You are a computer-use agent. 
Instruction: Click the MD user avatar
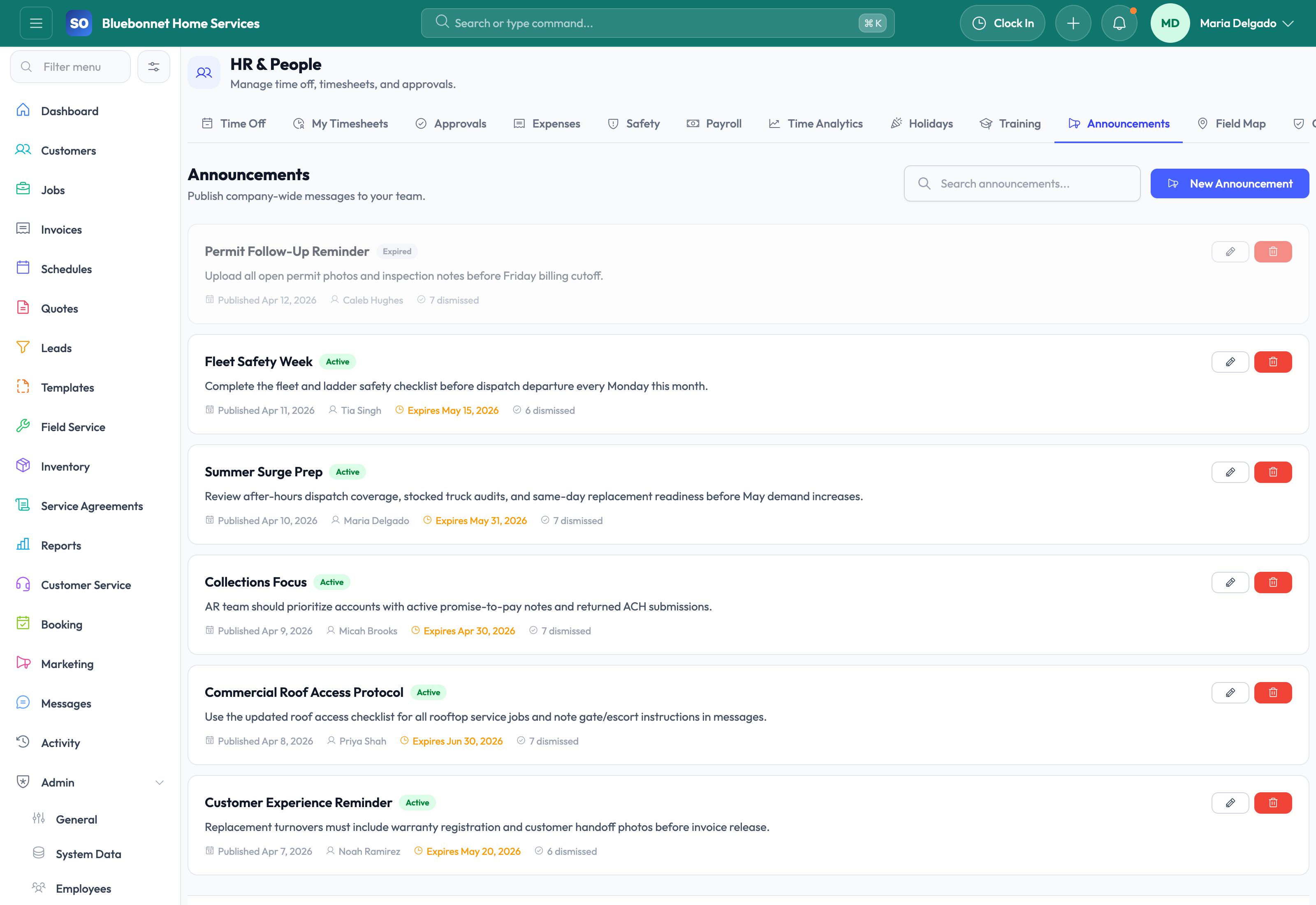(1170, 23)
